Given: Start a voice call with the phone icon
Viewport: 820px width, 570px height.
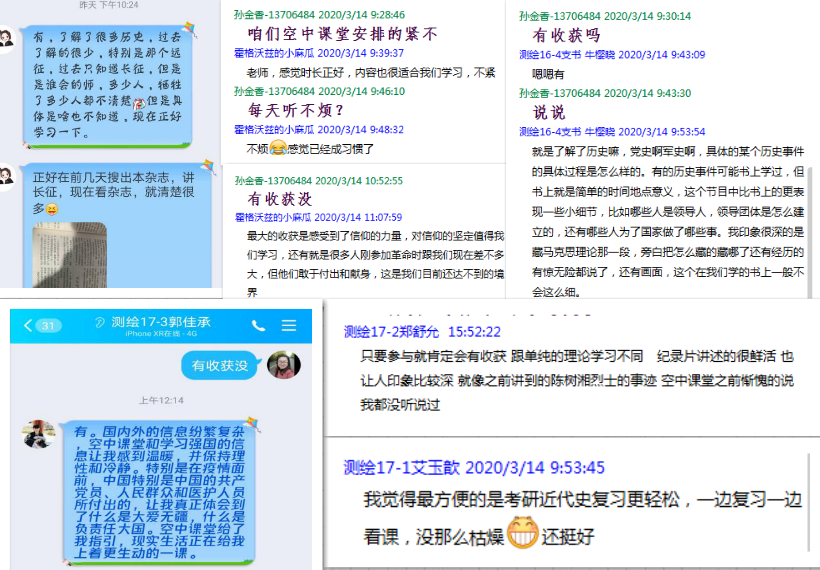Looking at the screenshot, I should (x=259, y=326).
